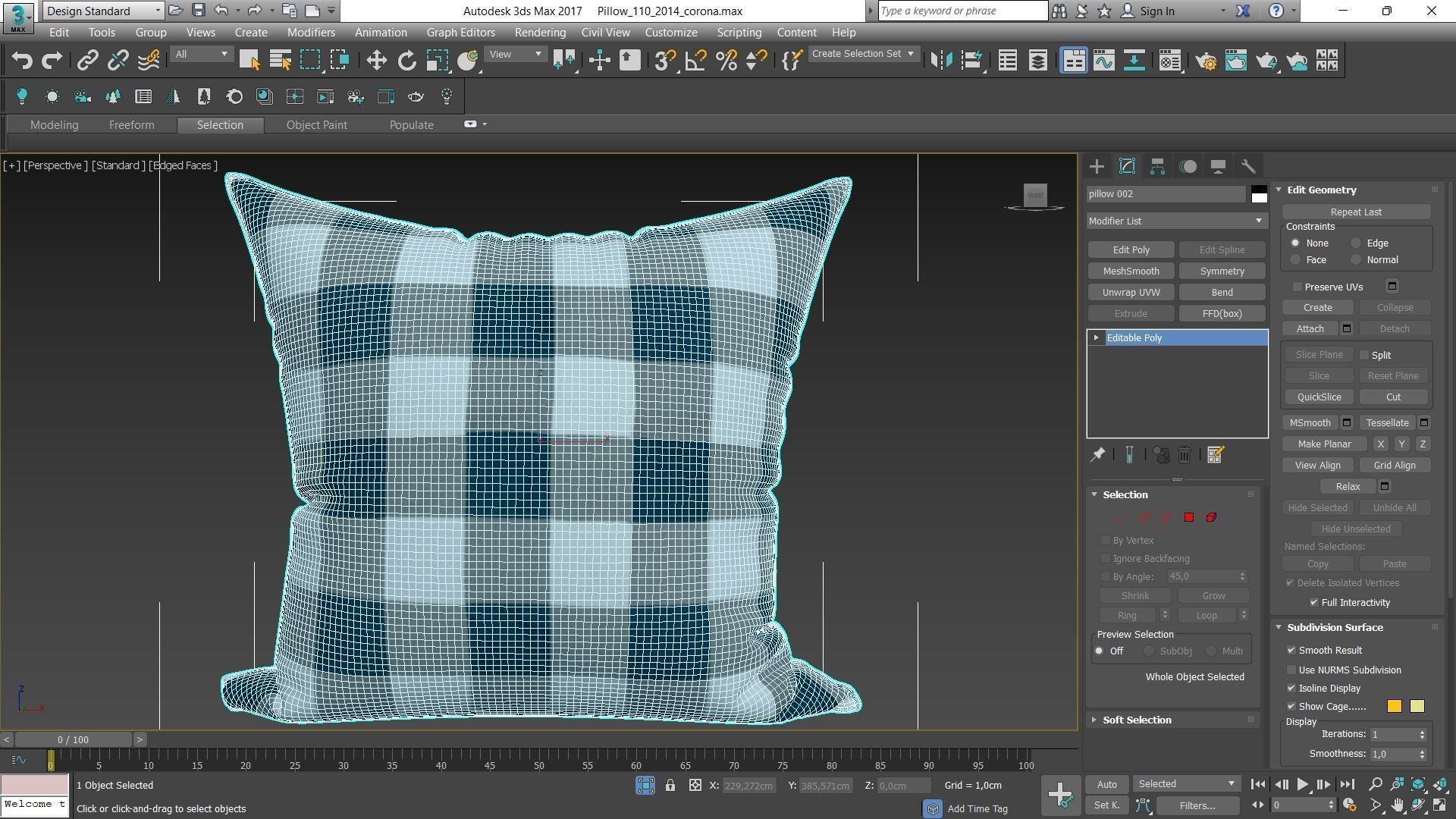This screenshot has height=819, width=1456.
Task: Open the Modifiers menu
Action: pyautogui.click(x=311, y=33)
